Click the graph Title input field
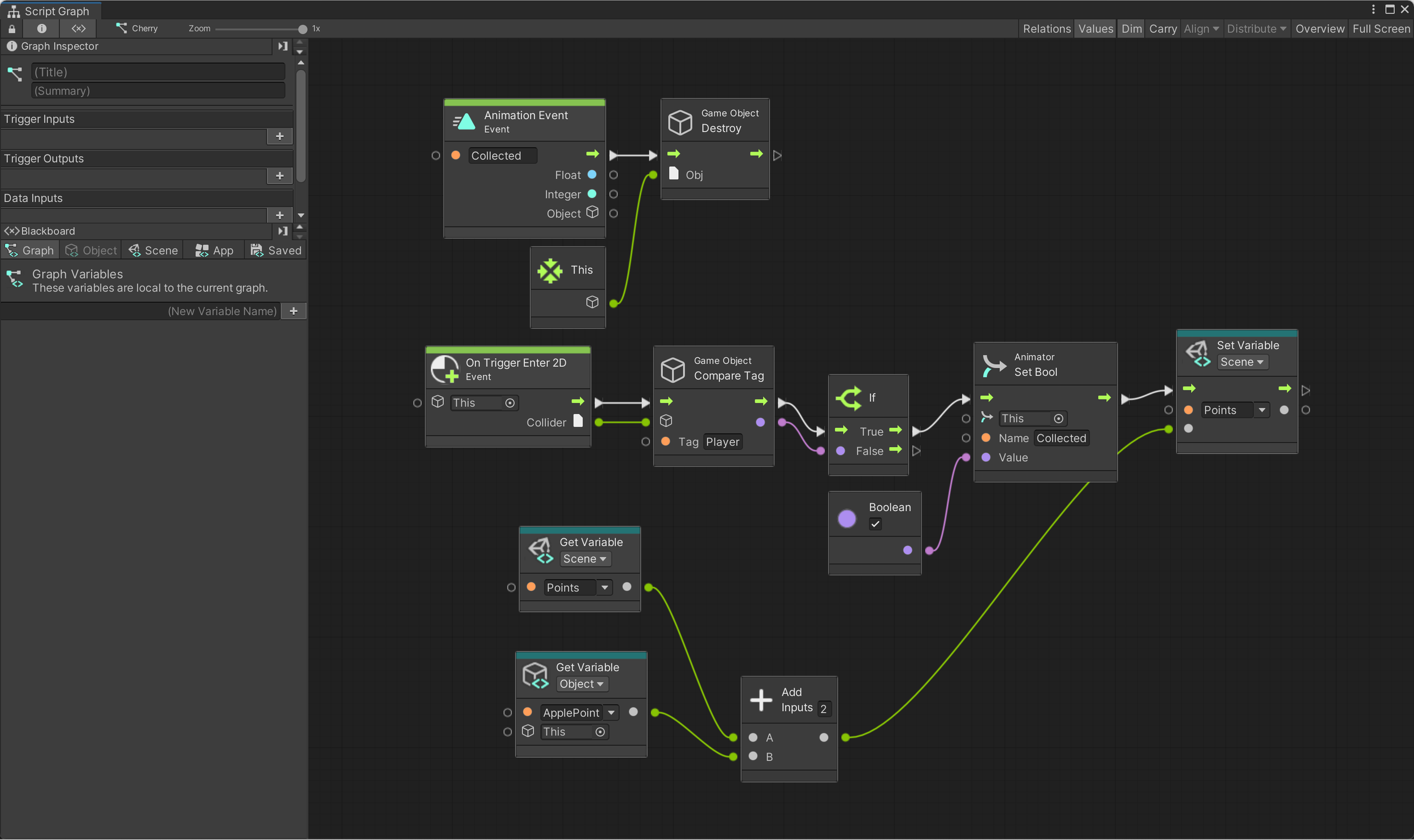This screenshot has height=840, width=1414. [158, 72]
